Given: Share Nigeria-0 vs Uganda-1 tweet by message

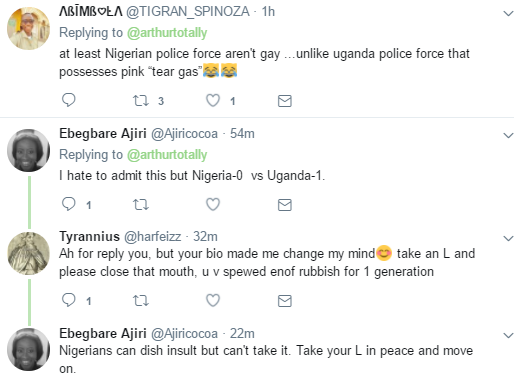Looking at the screenshot, I should pos(285,205).
